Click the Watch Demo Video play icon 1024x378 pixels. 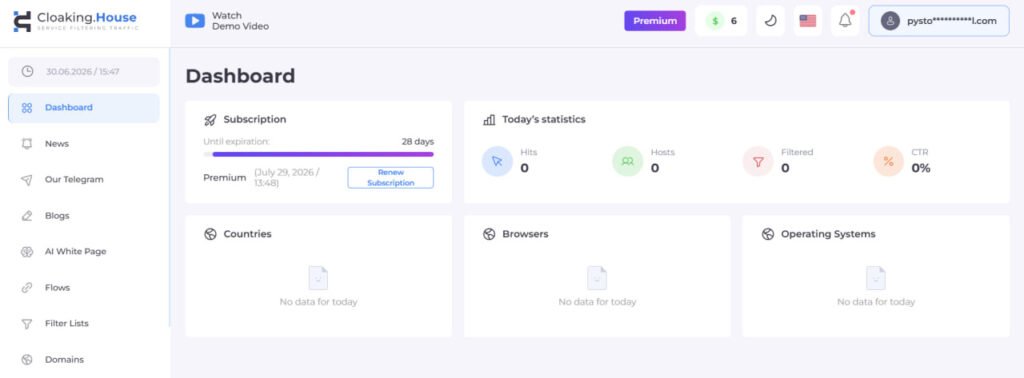(x=195, y=21)
